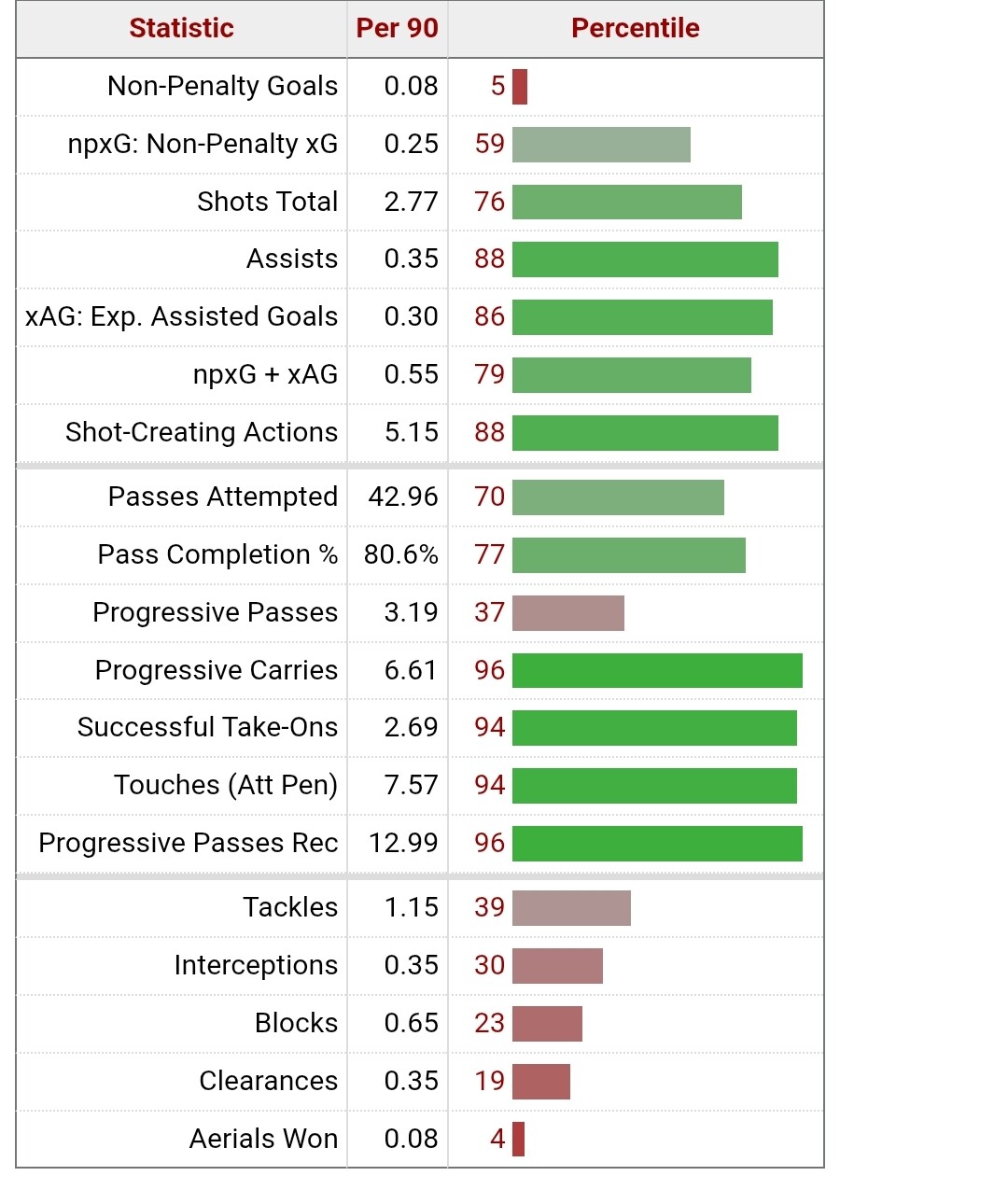The width and height of the screenshot is (1008, 1190).
Task: Click the Per 90 column header
Action: pyautogui.click(x=397, y=28)
